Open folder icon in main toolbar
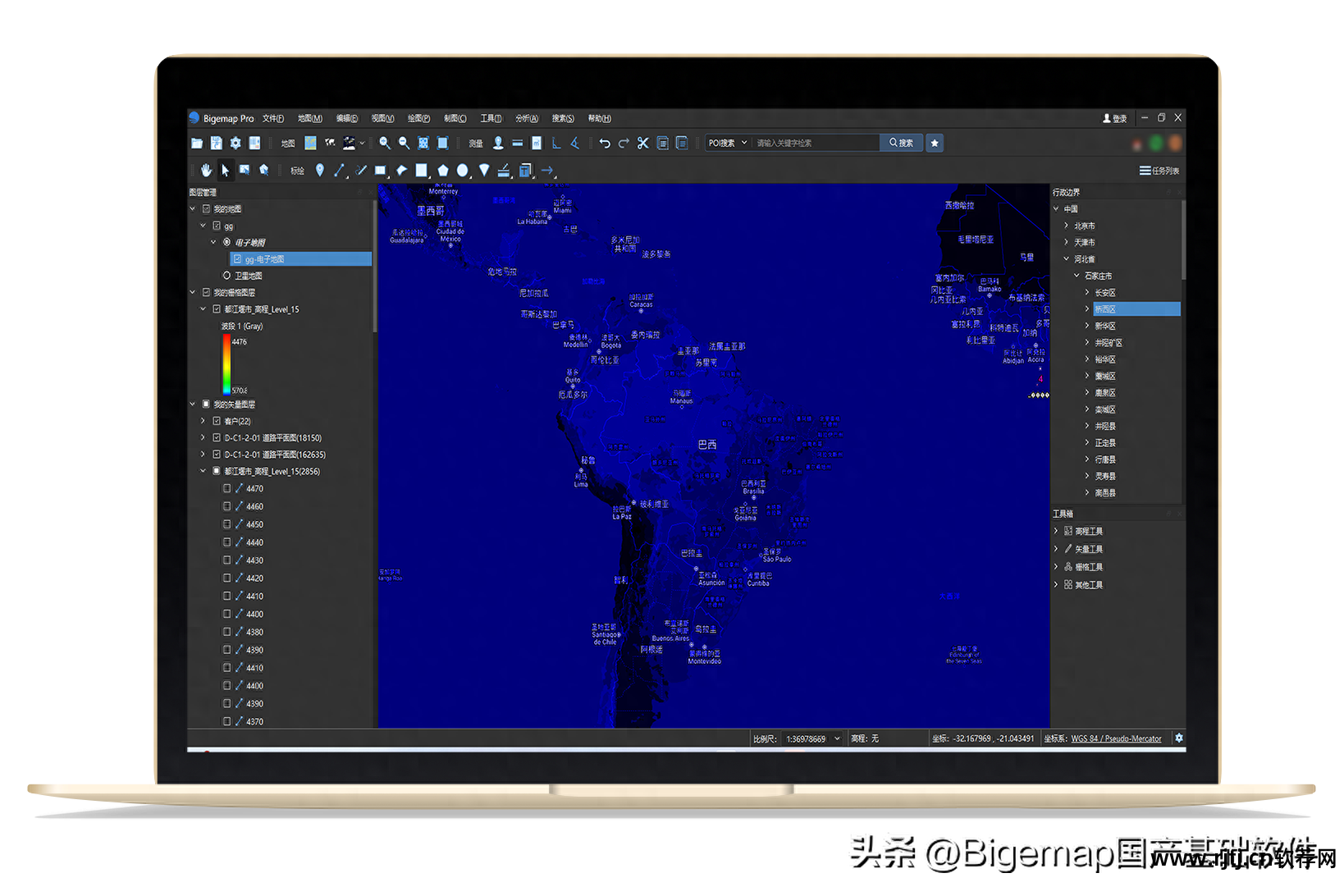 (x=197, y=143)
